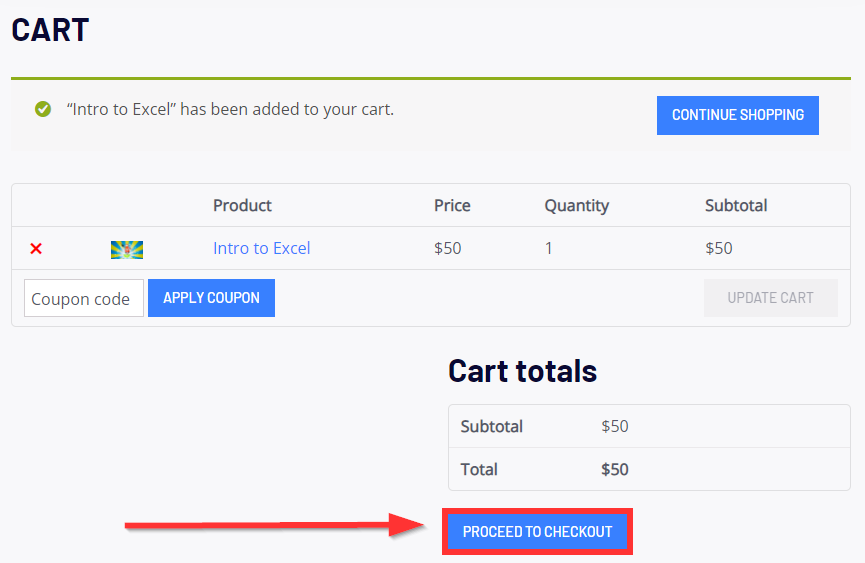This screenshot has height=563, width=865.
Task: Click the Update Cart button
Action: pyautogui.click(x=771, y=298)
